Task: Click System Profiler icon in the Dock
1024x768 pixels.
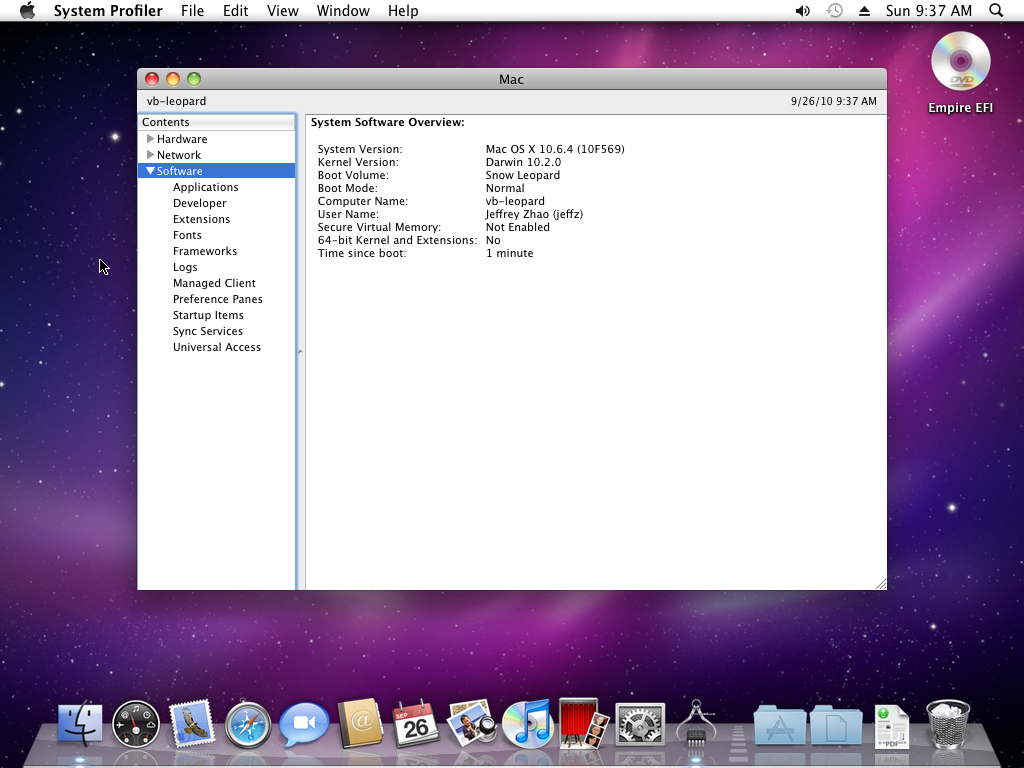Action: 696,724
